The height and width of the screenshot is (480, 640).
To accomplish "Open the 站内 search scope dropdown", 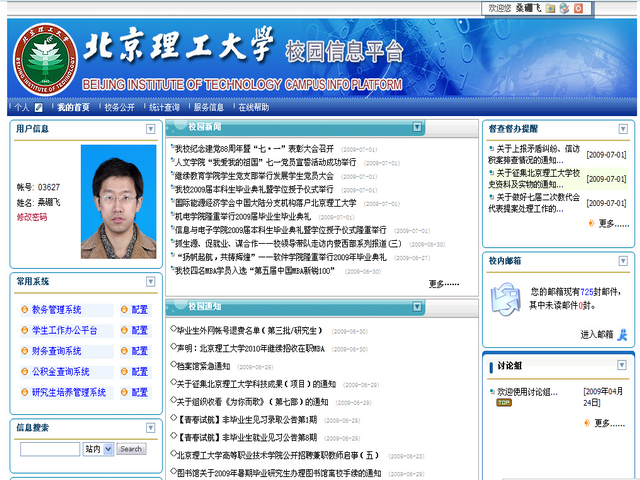I will (98, 449).
